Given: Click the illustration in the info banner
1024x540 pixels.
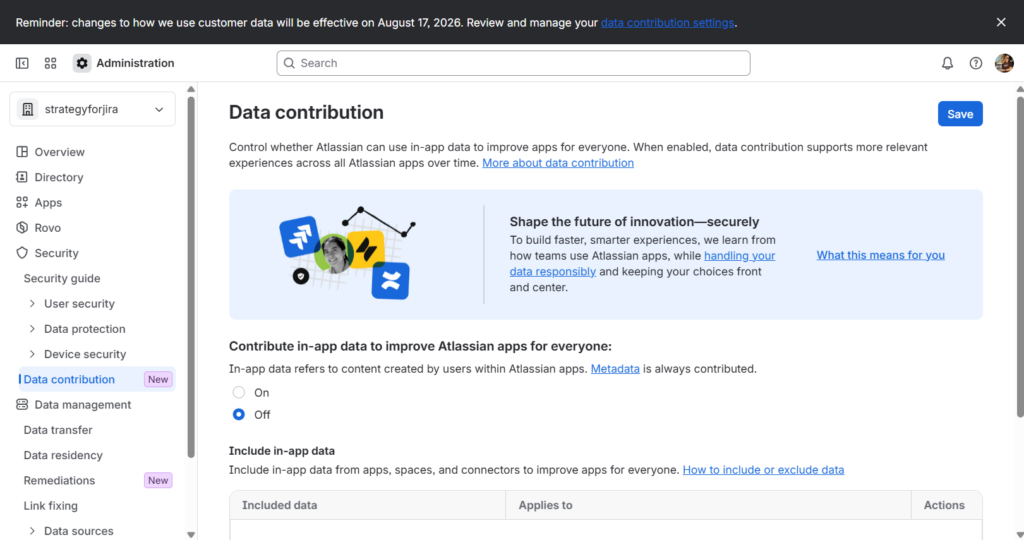Looking at the screenshot, I should [347, 253].
